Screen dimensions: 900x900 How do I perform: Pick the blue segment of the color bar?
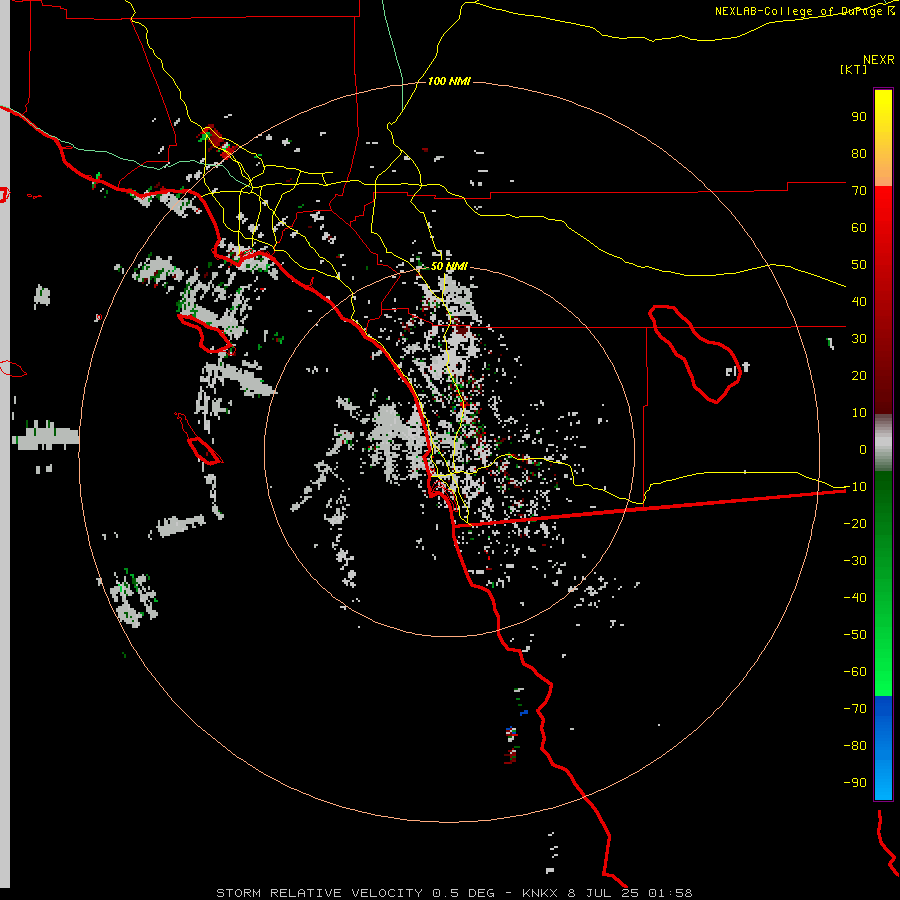pyautogui.click(x=883, y=748)
